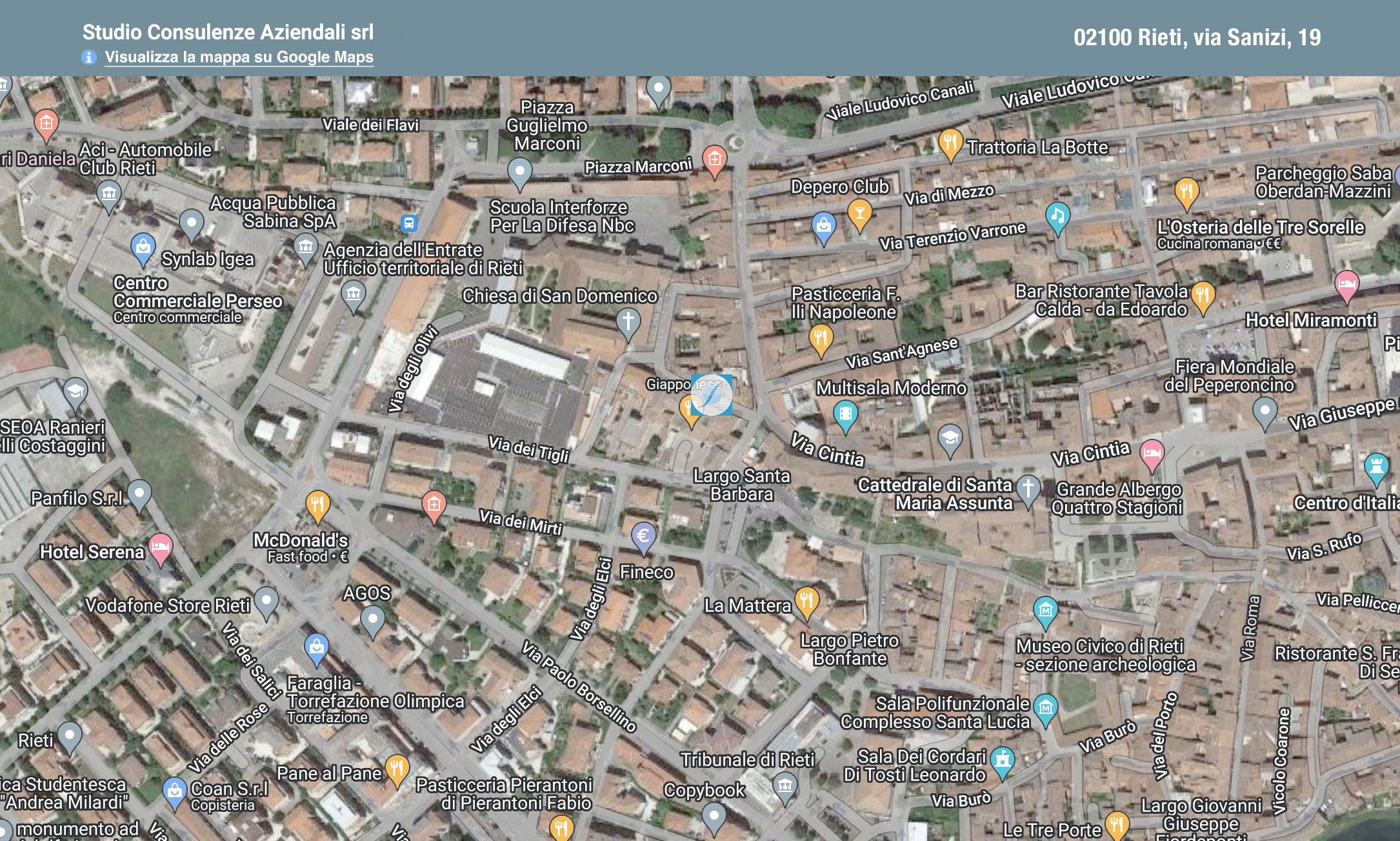This screenshot has width=1400, height=841.
Task: Click the Studio Consulenze Aziendali location marker
Action: click(x=712, y=394)
